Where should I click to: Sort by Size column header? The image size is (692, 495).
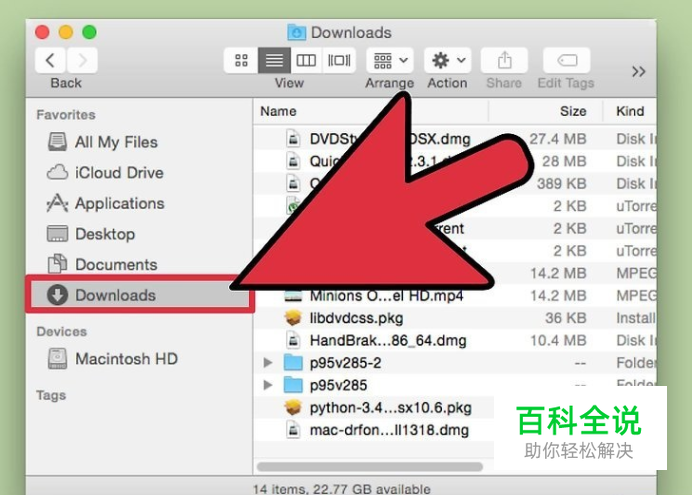coord(573,111)
